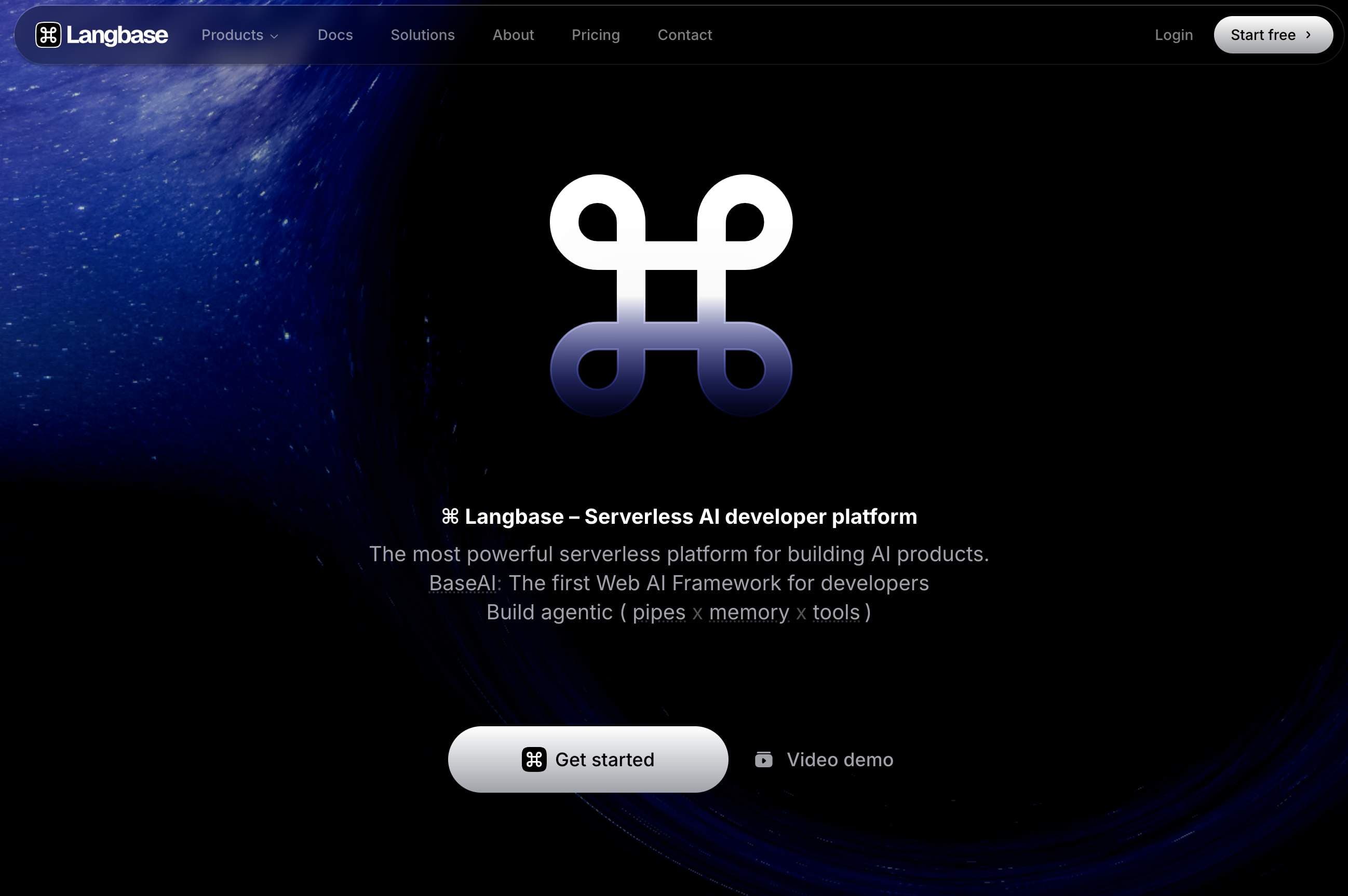Viewport: 1348px width, 896px height.
Task: Click the Langbase logo icon in navbar
Action: point(48,35)
